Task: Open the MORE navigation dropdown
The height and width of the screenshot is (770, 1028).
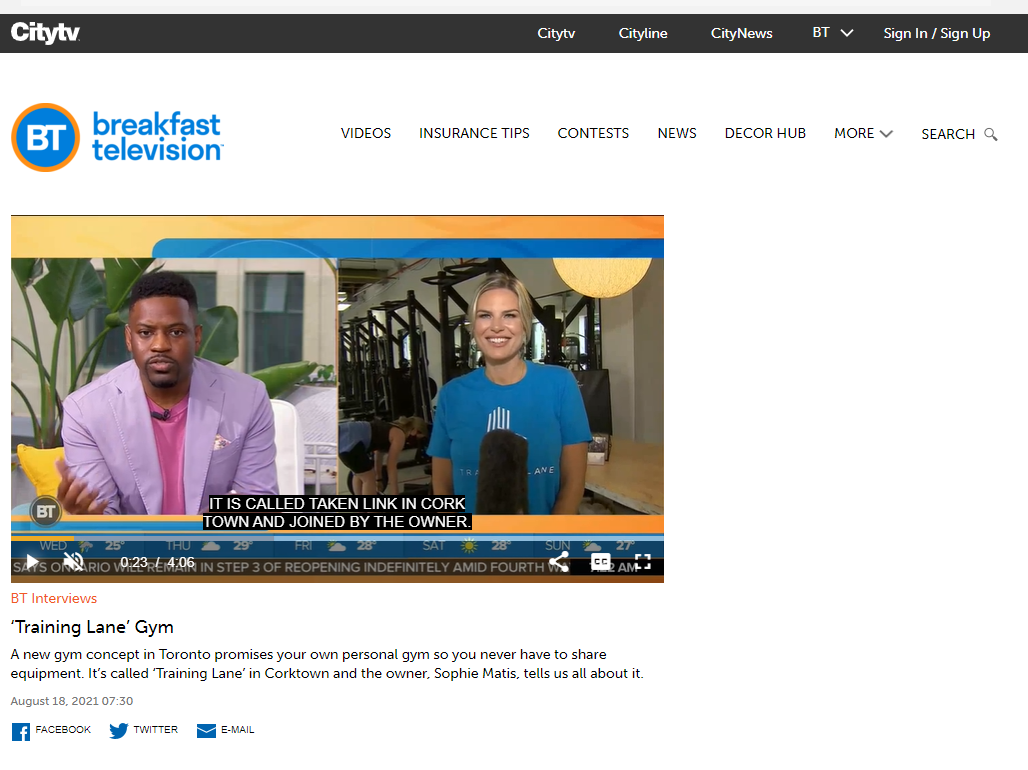Action: click(x=862, y=133)
